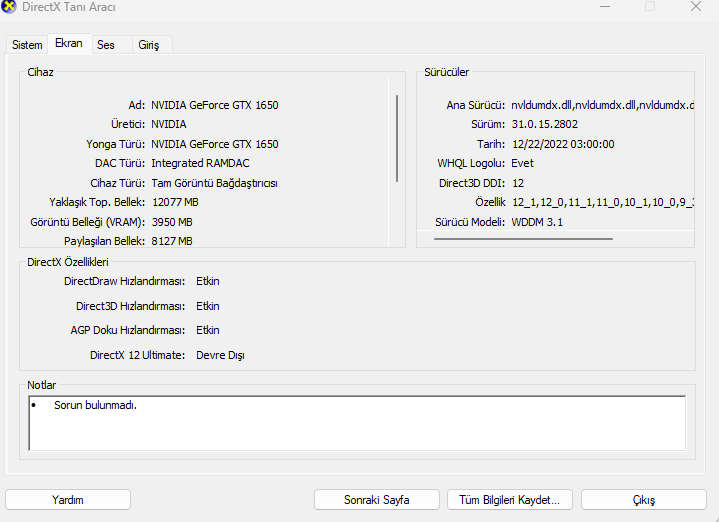Click Tam Görüntü Bağdaştırıcısı text

[x=214, y=183]
